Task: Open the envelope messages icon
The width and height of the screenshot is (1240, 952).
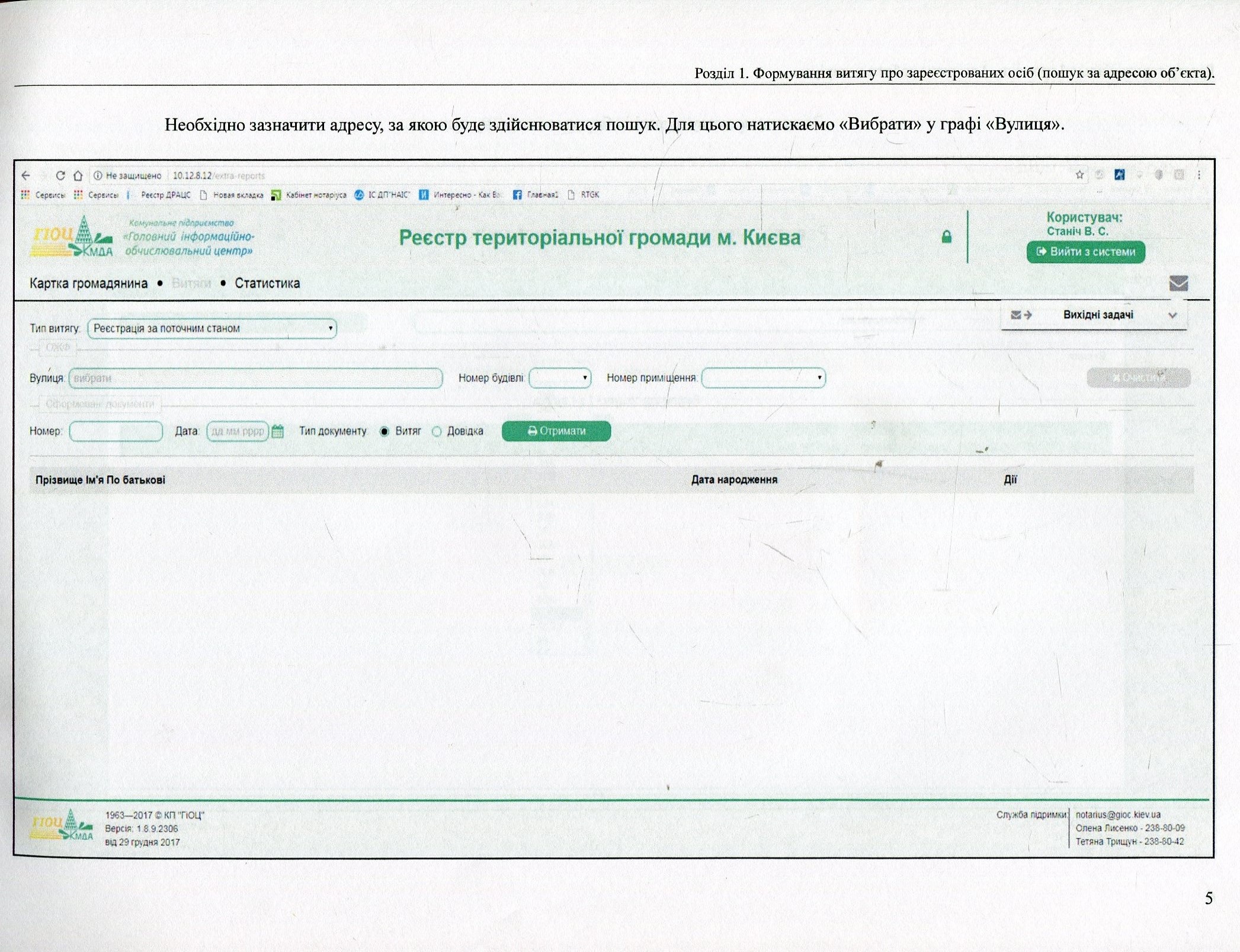Action: [x=1178, y=283]
